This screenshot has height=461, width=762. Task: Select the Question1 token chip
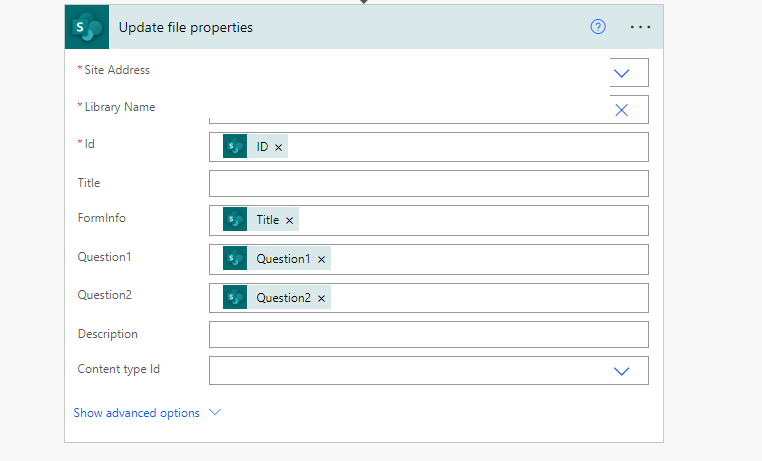click(282, 259)
